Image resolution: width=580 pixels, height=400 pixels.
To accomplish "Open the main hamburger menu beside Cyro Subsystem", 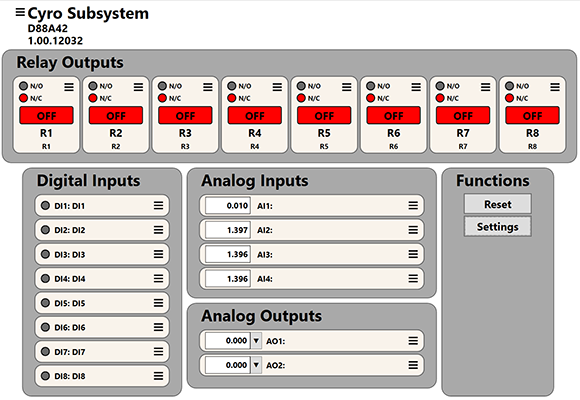I will 20,13.
